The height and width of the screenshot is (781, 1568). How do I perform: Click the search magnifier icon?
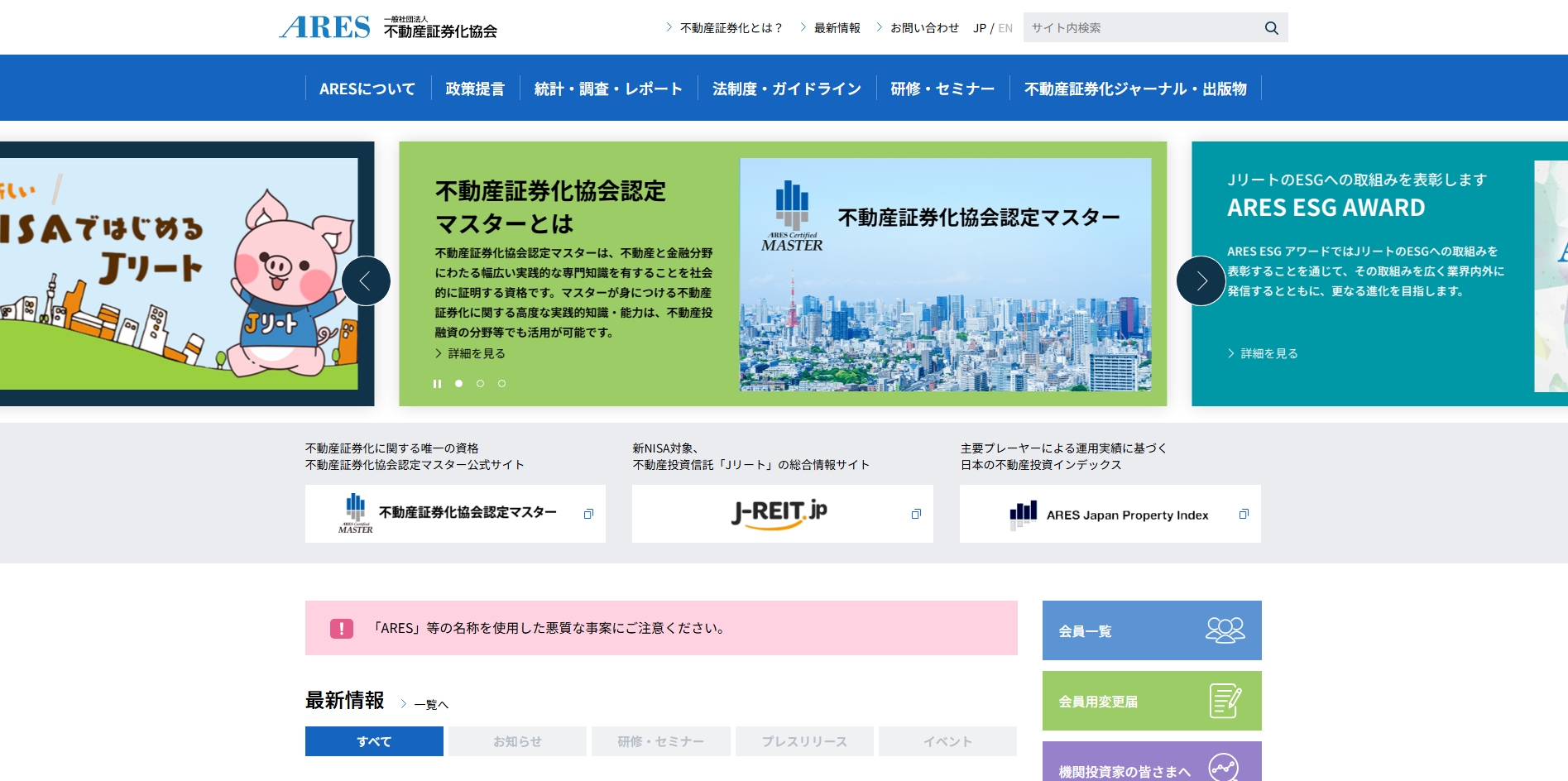1271,28
